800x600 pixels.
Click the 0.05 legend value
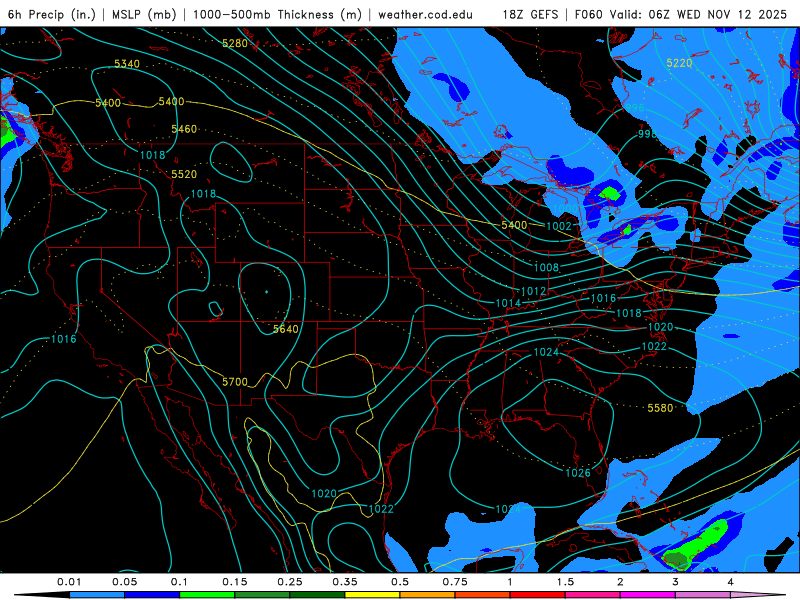pyautogui.click(x=124, y=582)
